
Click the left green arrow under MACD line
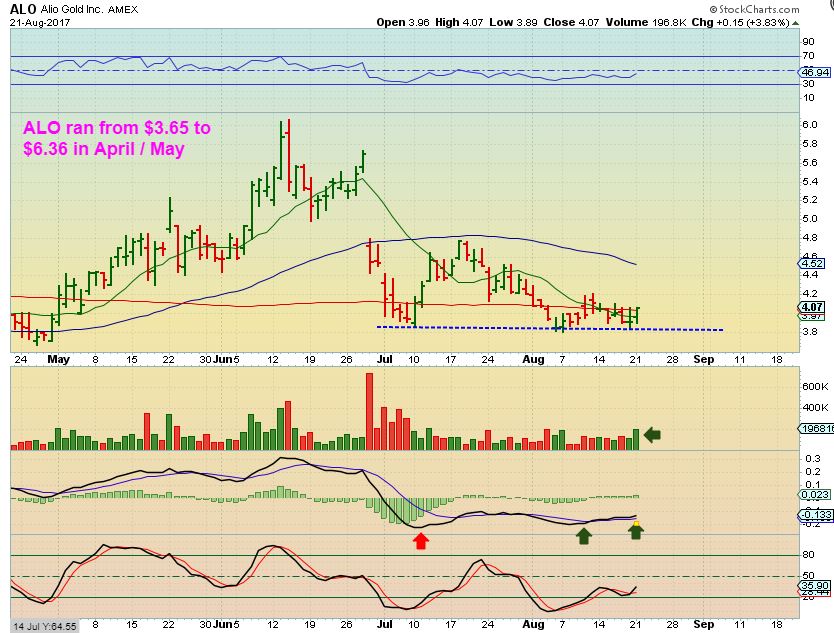coord(584,536)
